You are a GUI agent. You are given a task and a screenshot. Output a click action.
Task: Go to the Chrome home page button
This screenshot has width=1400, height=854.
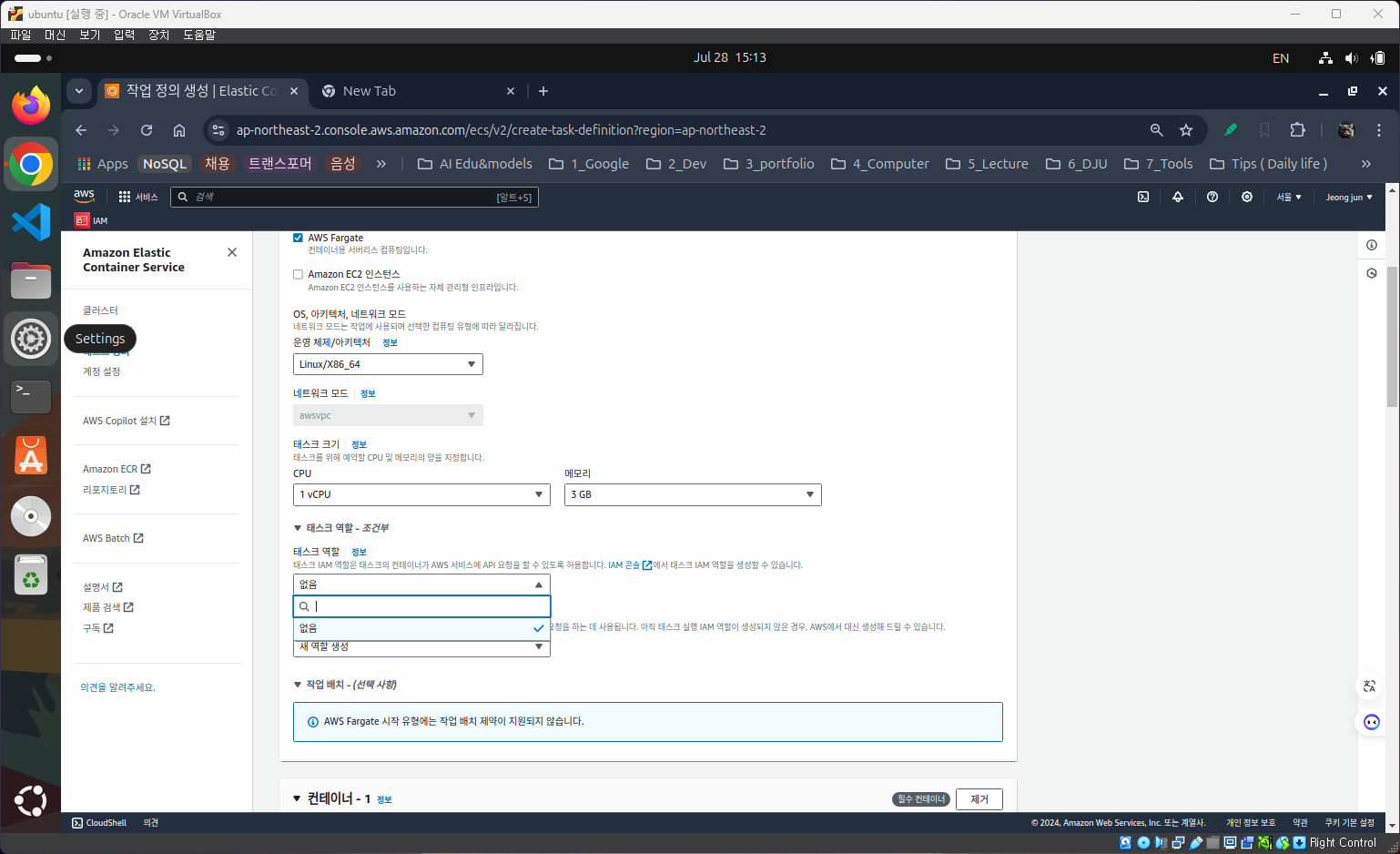click(x=179, y=130)
